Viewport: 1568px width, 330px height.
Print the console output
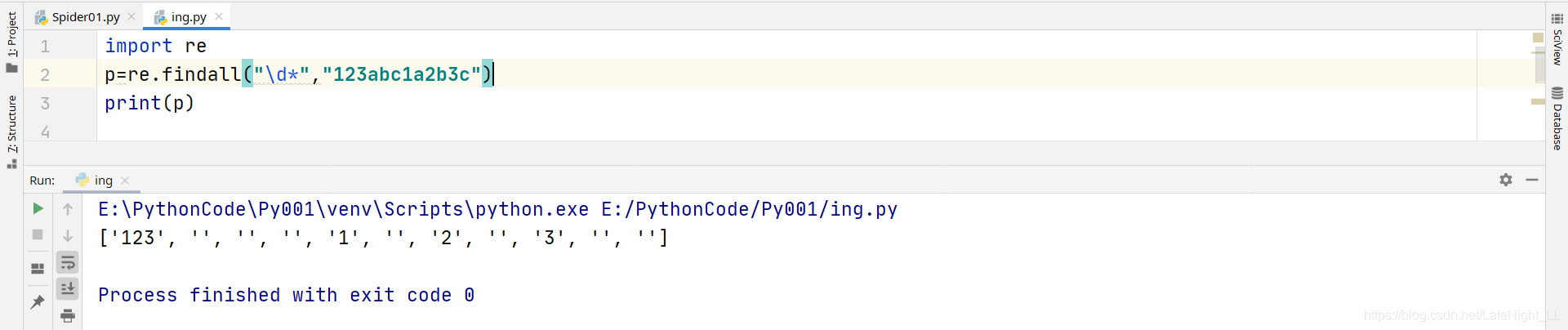(68, 315)
